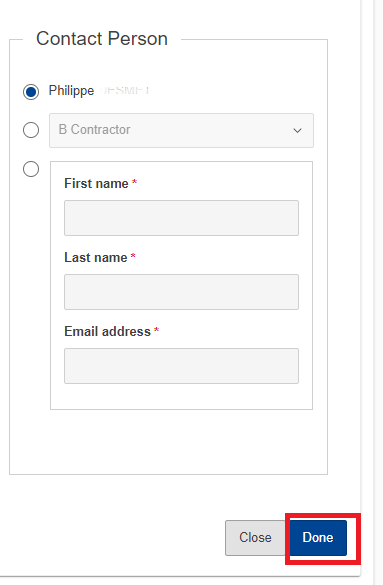The height and width of the screenshot is (585, 383).
Task: Click the First name label
Action: (x=96, y=184)
